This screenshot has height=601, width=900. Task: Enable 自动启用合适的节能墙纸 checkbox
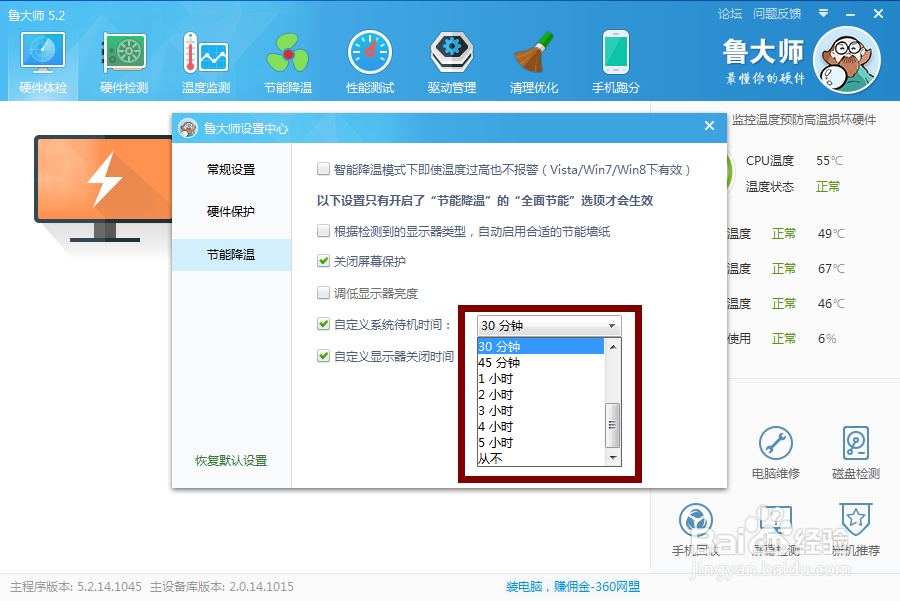[323, 231]
